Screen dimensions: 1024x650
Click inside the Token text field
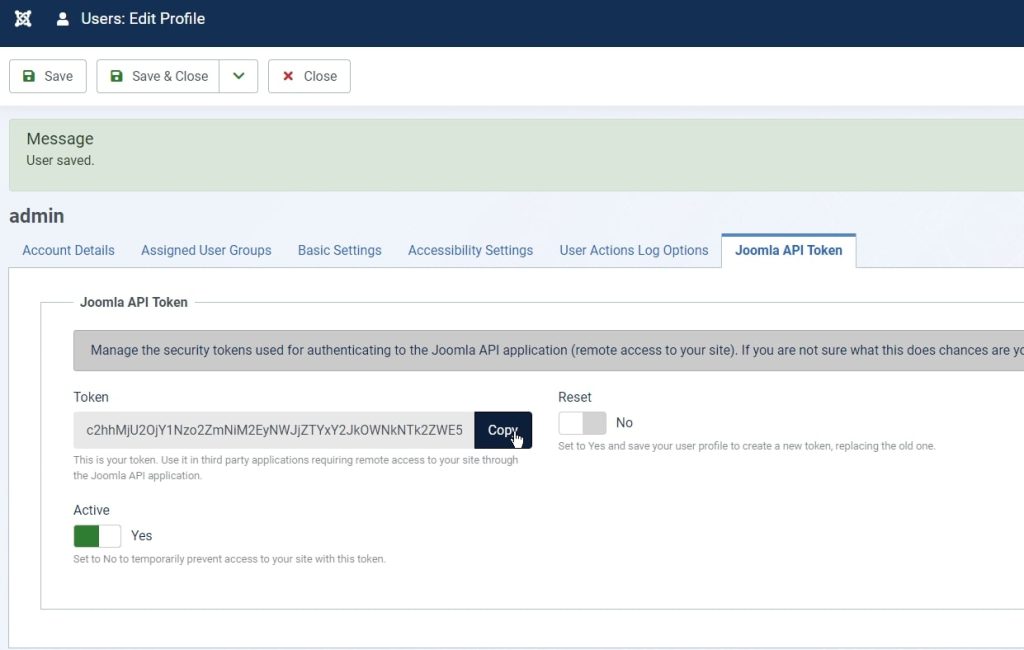pos(273,430)
